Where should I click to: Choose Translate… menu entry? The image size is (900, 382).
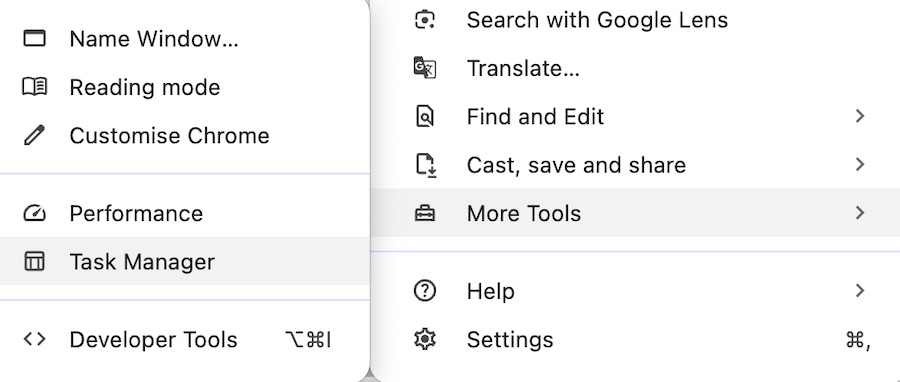(x=635, y=68)
